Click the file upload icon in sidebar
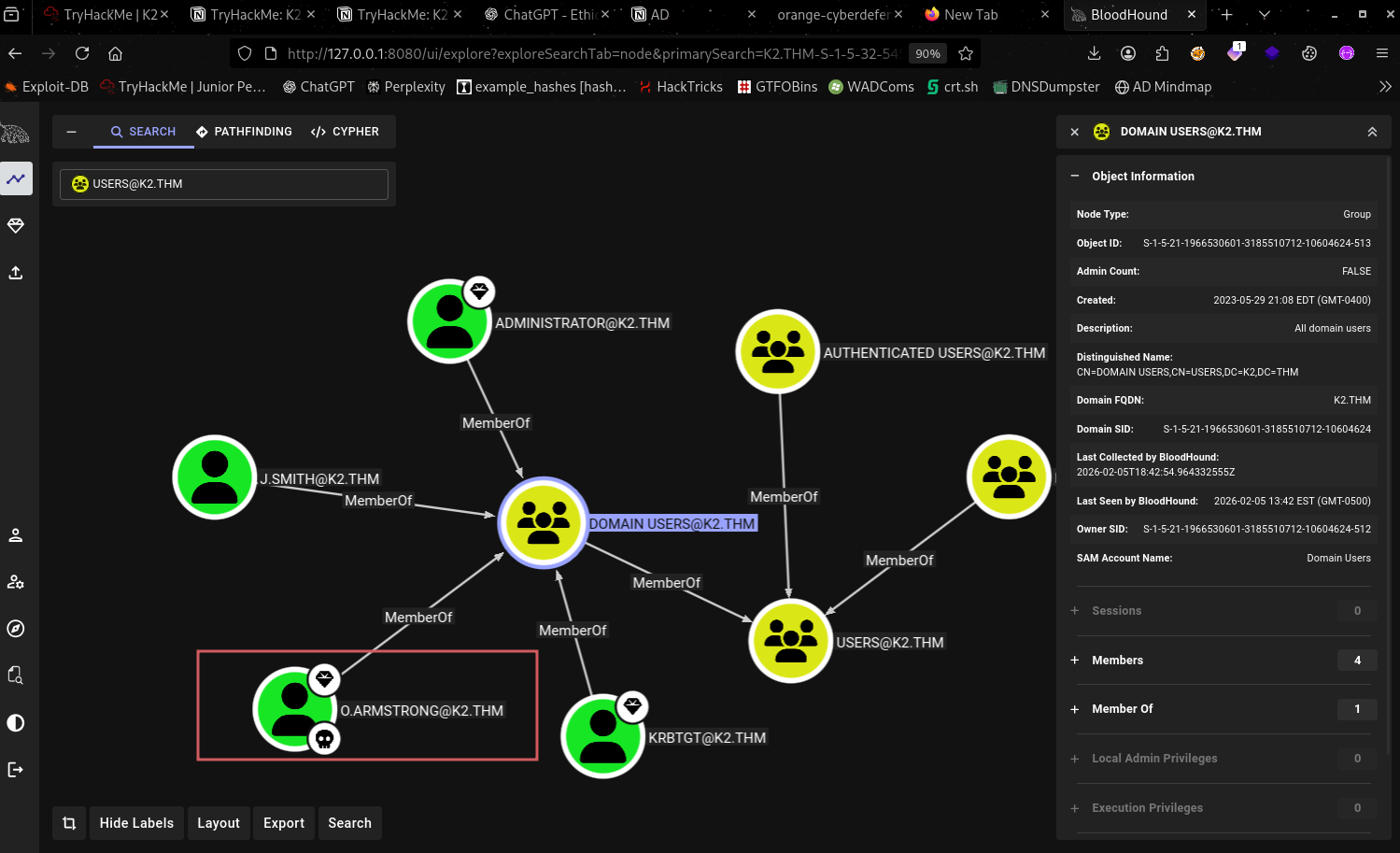Image resolution: width=1400 pixels, height=853 pixels. coord(16,273)
